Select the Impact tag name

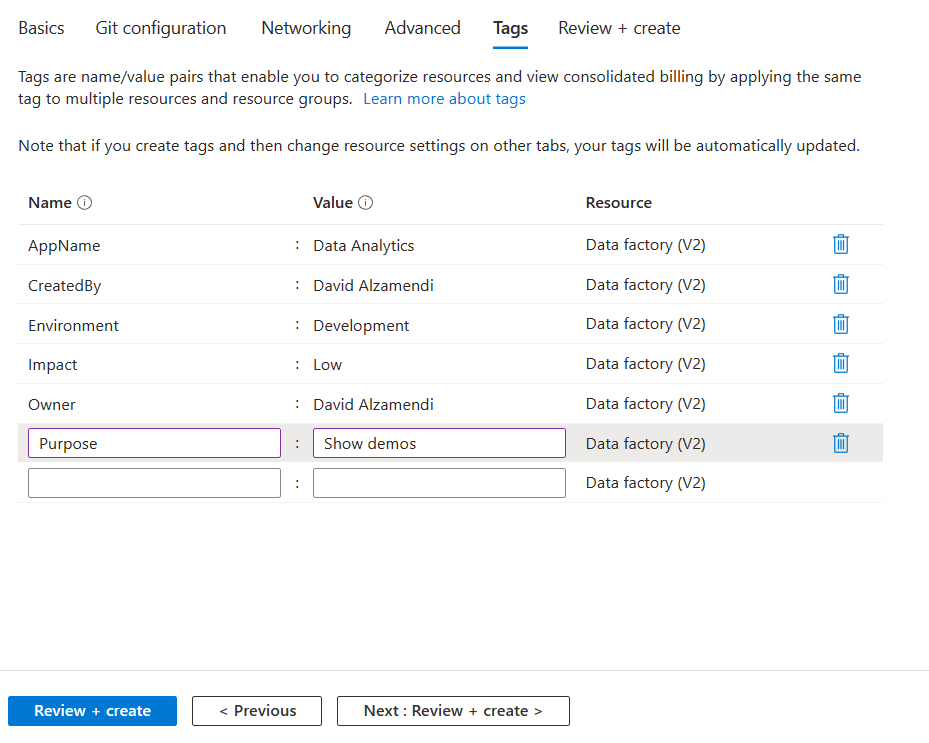point(53,364)
